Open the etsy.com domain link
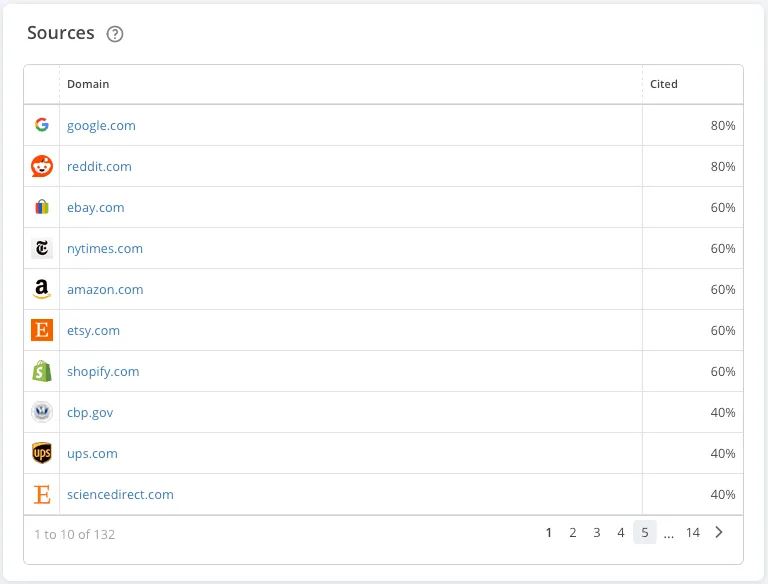The height and width of the screenshot is (584, 768). [x=93, y=331]
